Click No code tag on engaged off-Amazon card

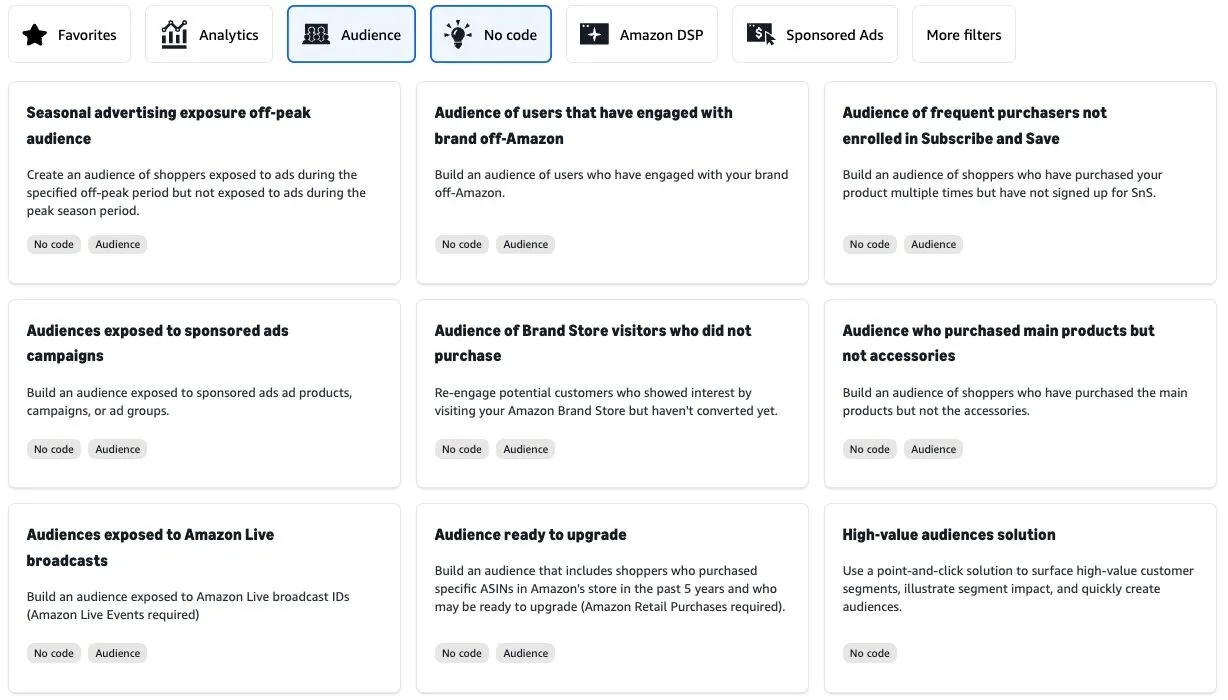pos(462,244)
